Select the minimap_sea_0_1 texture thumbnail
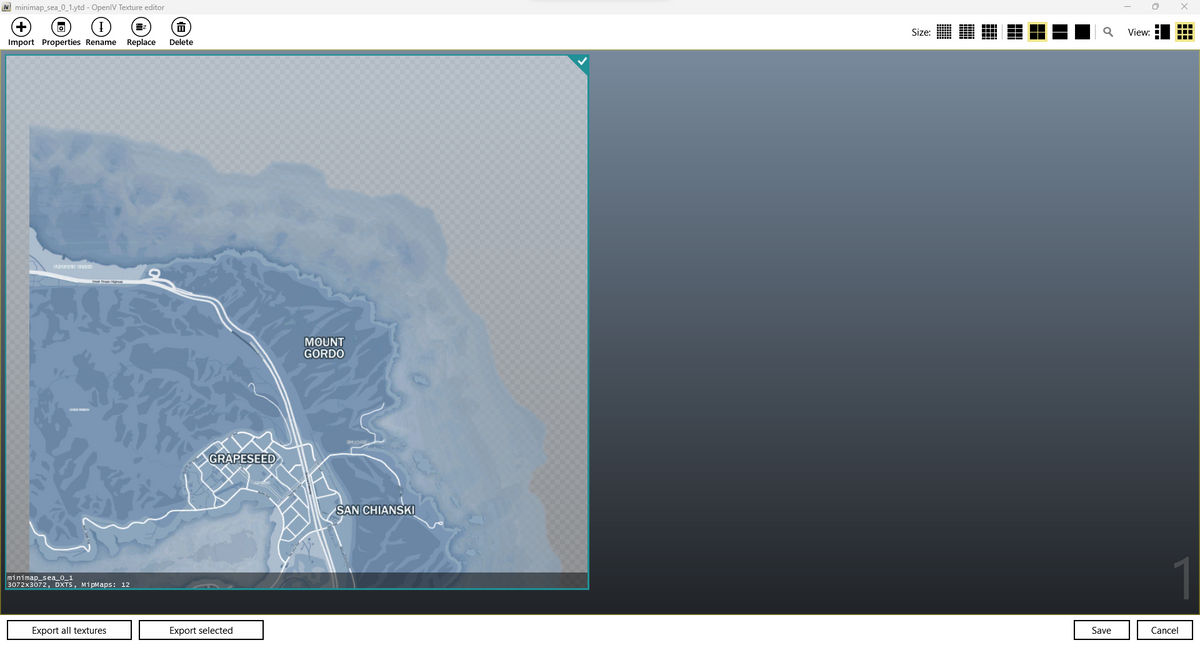 tap(297, 322)
